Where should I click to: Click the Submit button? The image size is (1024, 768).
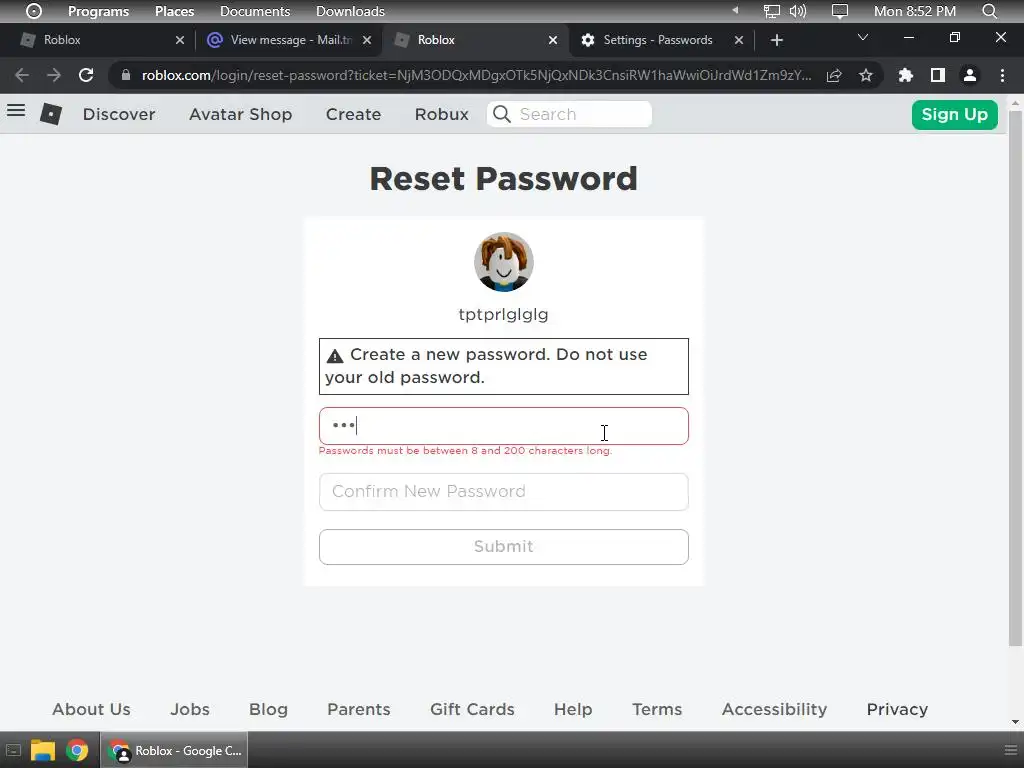[504, 547]
